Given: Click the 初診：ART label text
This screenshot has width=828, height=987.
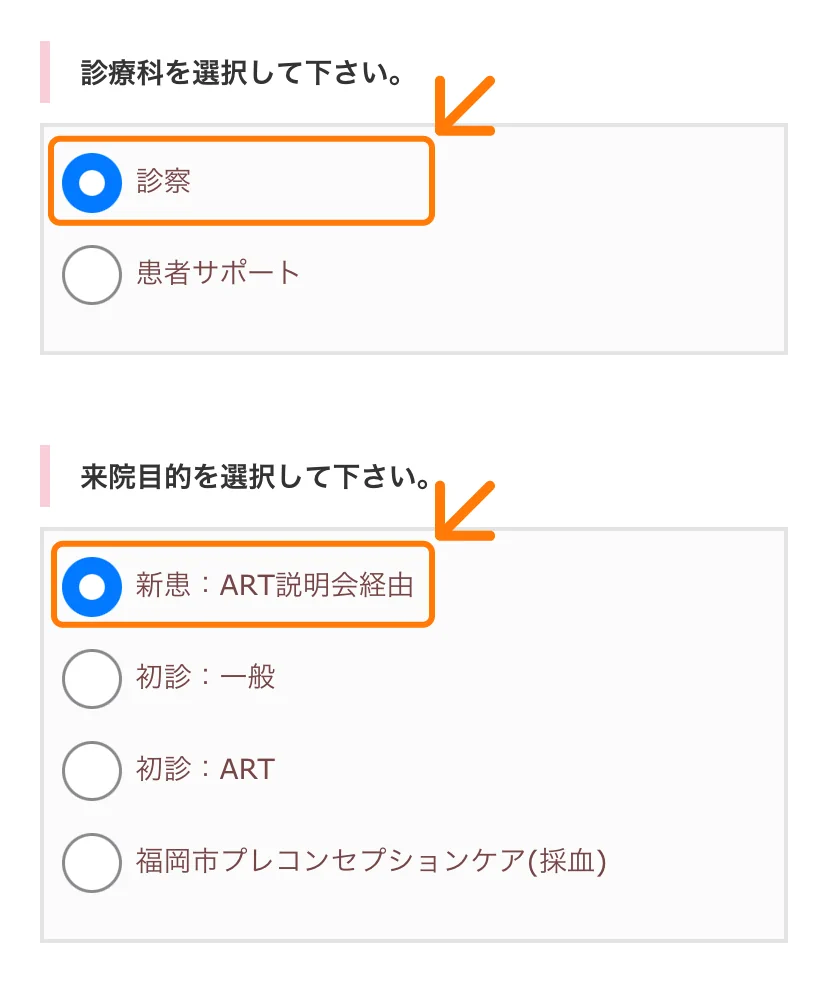Looking at the screenshot, I should 205,770.
